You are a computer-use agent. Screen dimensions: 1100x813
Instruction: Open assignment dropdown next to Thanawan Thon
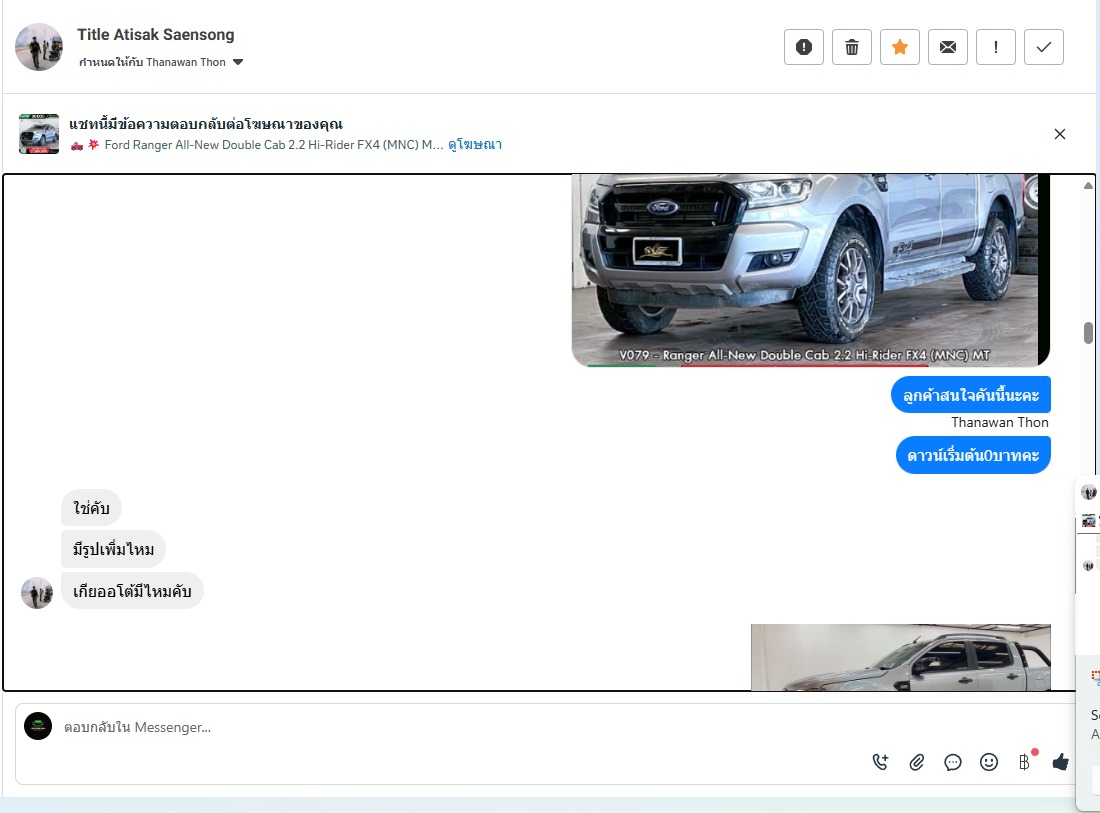[x=238, y=62]
